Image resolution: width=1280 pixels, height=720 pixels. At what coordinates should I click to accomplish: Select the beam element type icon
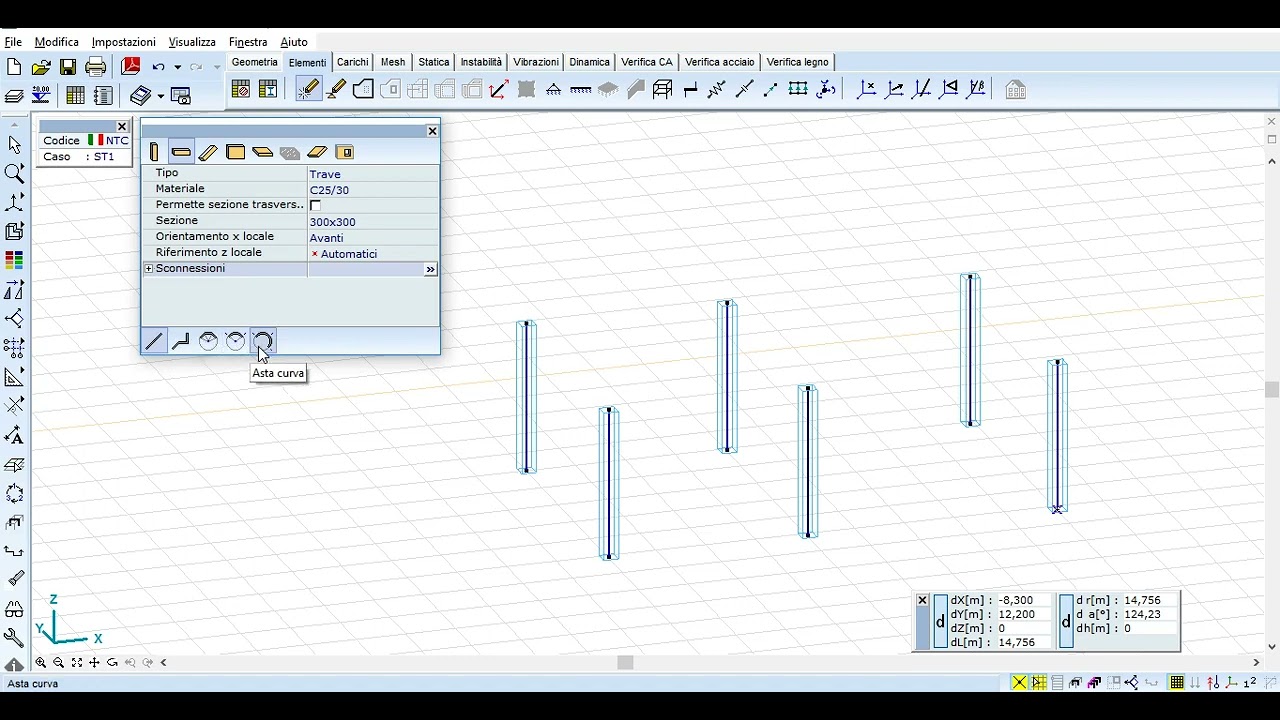coord(181,152)
